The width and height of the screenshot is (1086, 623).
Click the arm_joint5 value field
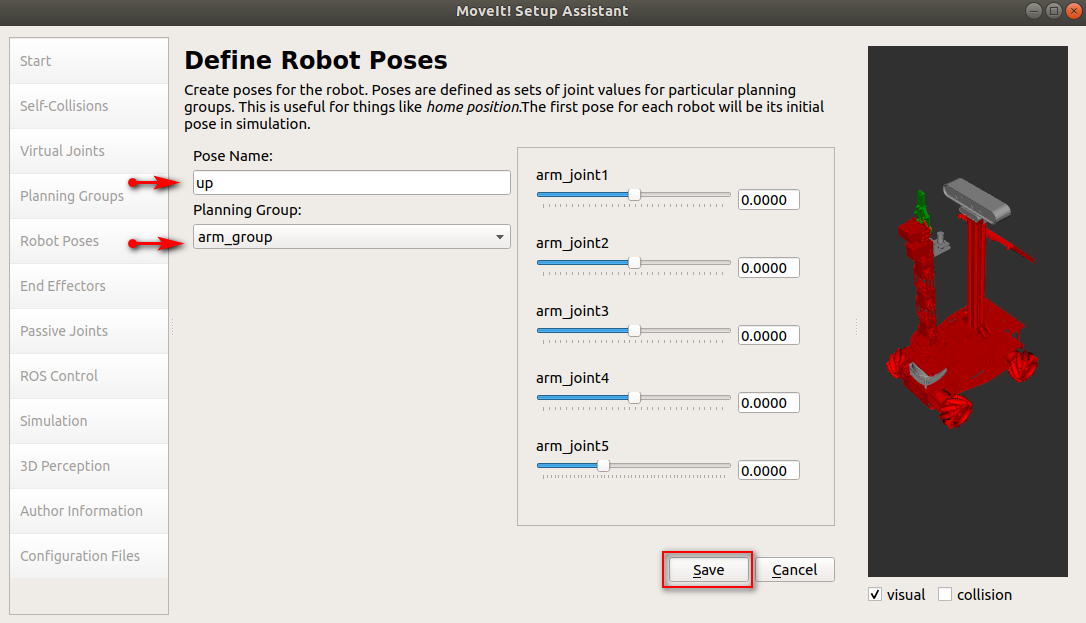click(769, 471)
